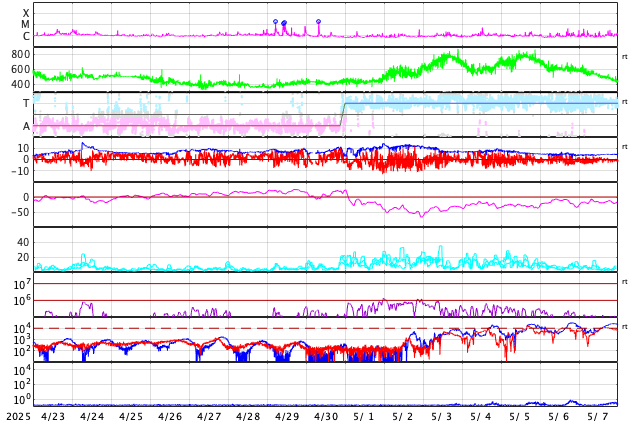Click the 5/ 1 date label
The width and height of the screenshot is (634, 424).
pyautogui.click(x=364, y=417)
